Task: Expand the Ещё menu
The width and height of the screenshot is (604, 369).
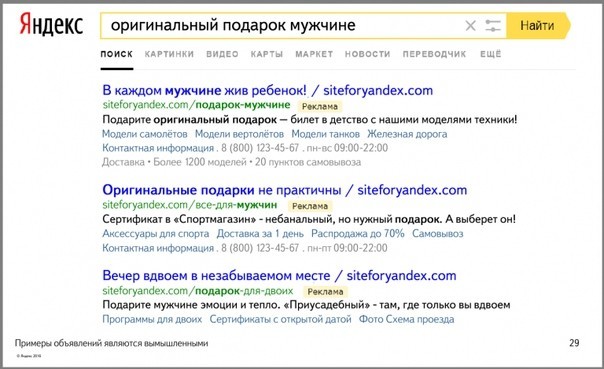Action: pyautogui.click(x=491, y=54)
